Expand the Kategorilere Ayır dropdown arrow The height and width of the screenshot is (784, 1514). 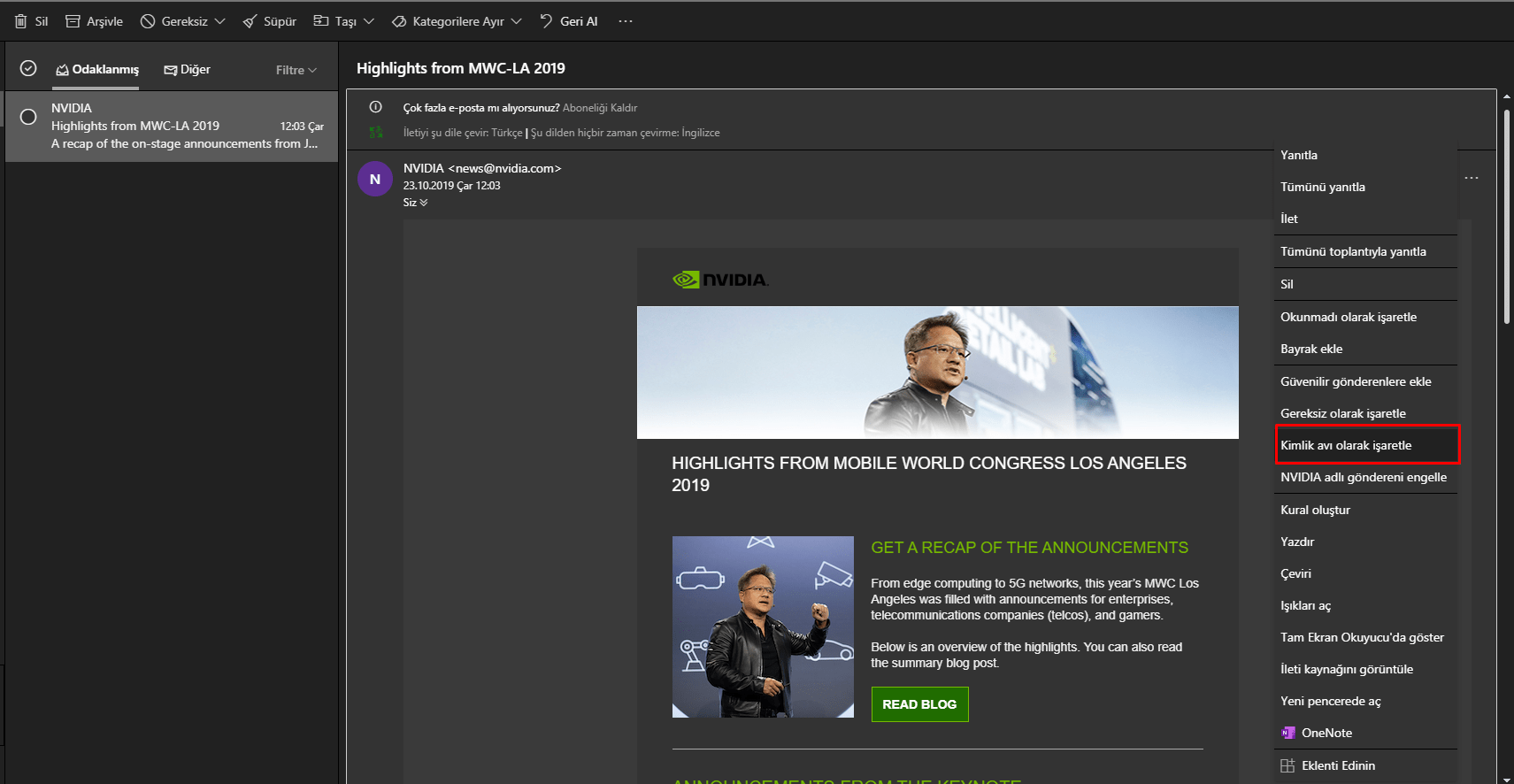[x=516, y=21]
